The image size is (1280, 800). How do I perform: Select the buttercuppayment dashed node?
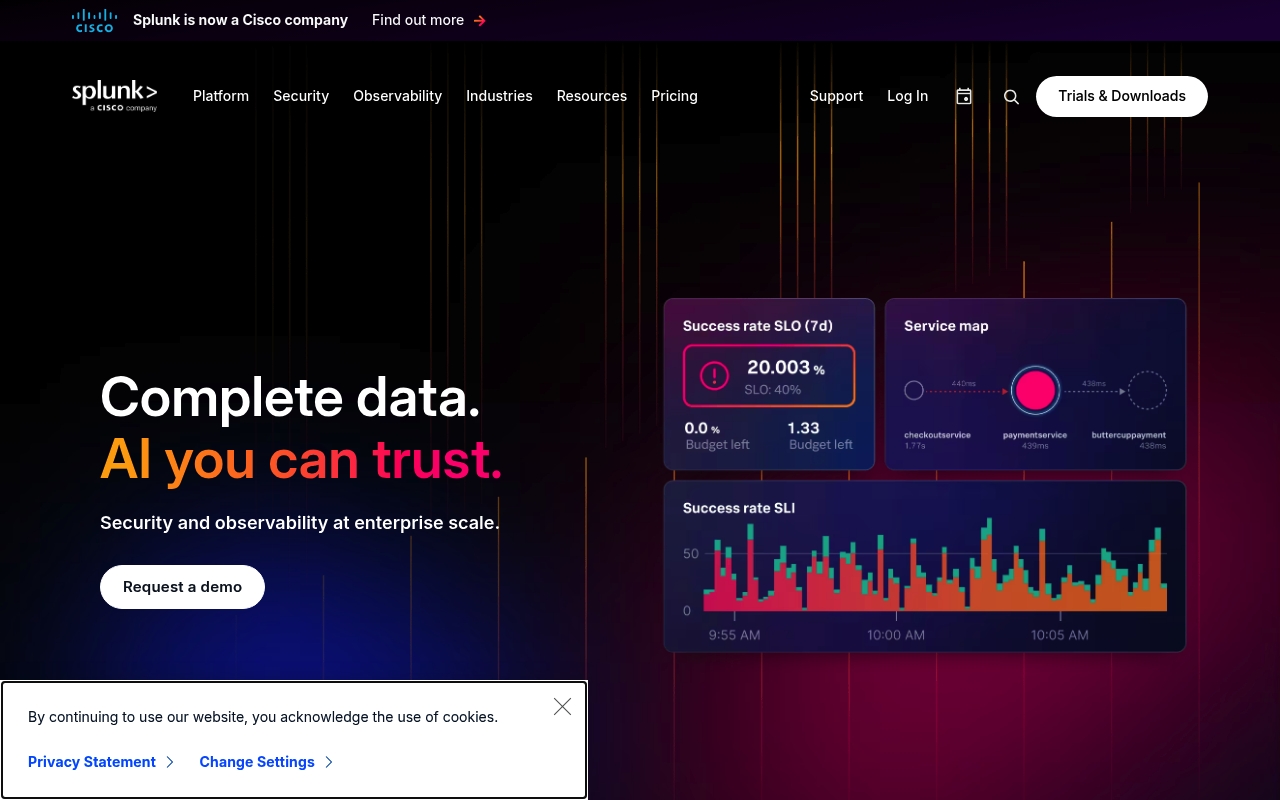(x=1147, y=390)
